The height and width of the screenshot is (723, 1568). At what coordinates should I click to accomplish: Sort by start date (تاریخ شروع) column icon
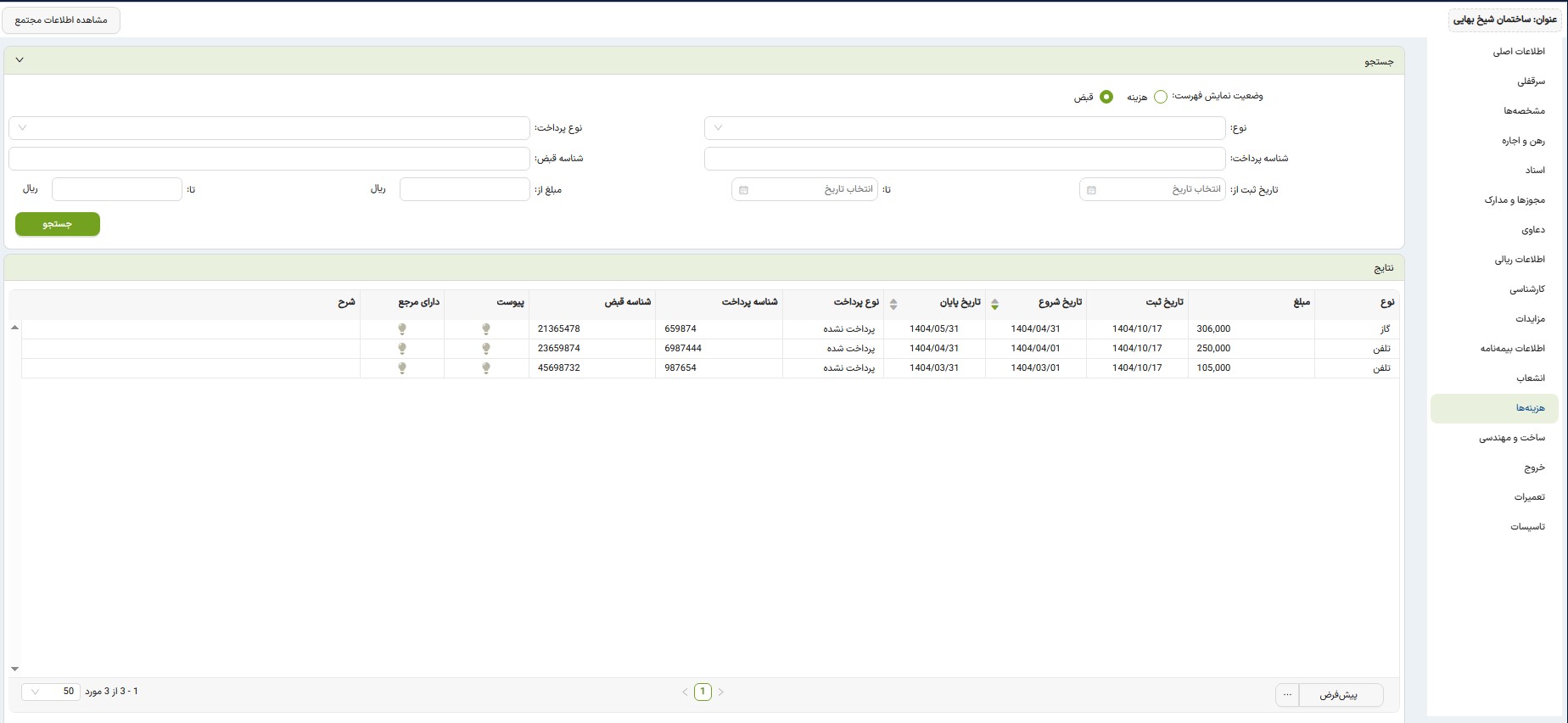point(994,304)
